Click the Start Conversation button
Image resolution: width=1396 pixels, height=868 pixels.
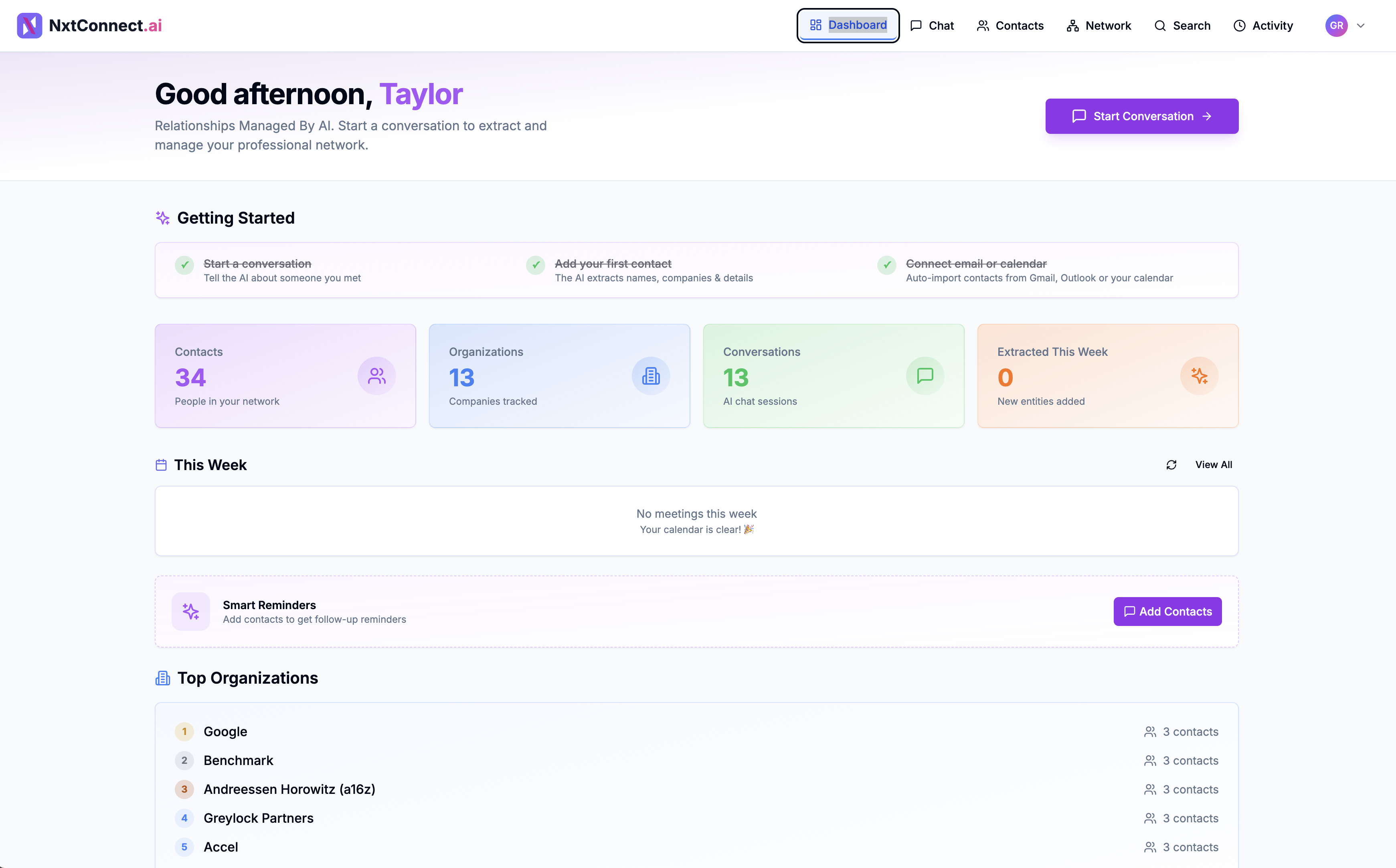[1141, 116]
